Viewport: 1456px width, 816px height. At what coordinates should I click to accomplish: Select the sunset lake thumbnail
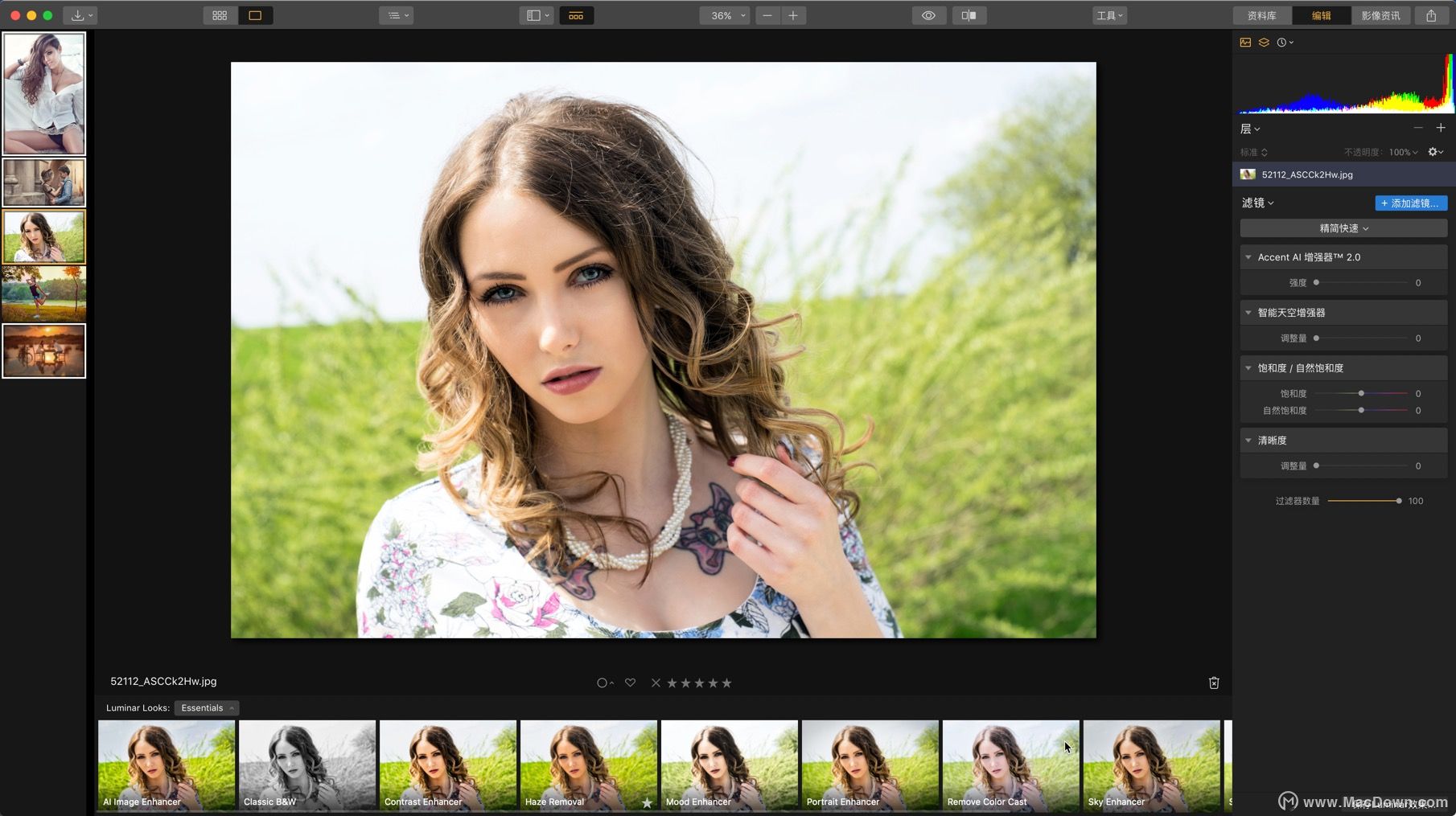click(43, 351)
